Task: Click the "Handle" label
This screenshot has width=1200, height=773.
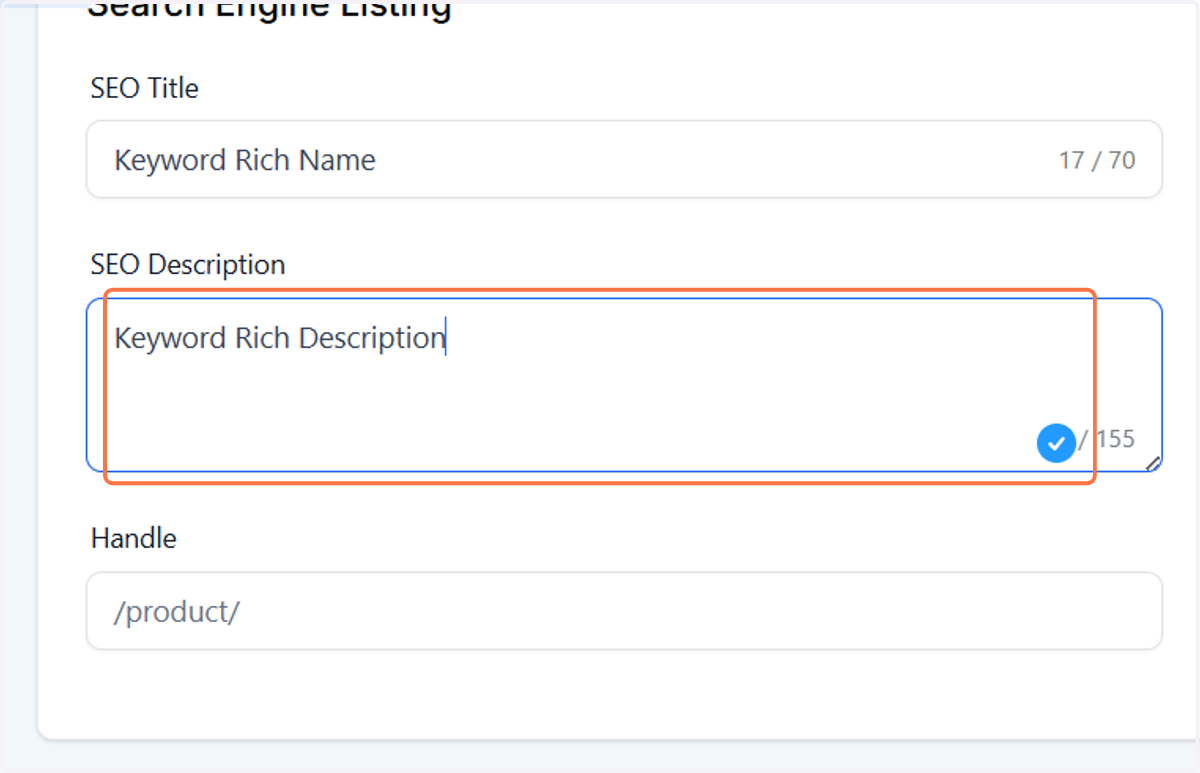Action: (134, 538)
